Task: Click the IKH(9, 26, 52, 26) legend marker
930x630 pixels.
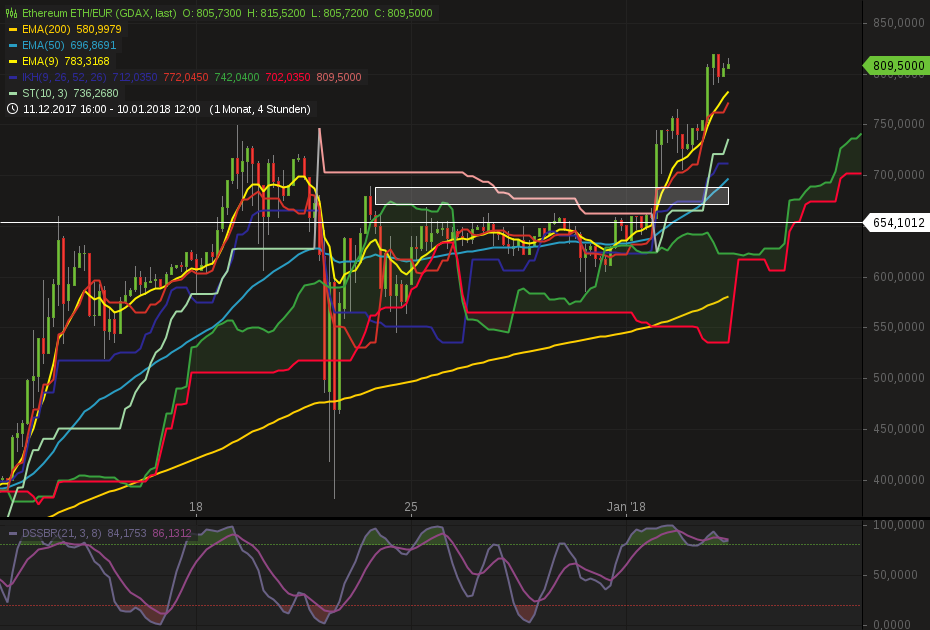Action: 11,77
